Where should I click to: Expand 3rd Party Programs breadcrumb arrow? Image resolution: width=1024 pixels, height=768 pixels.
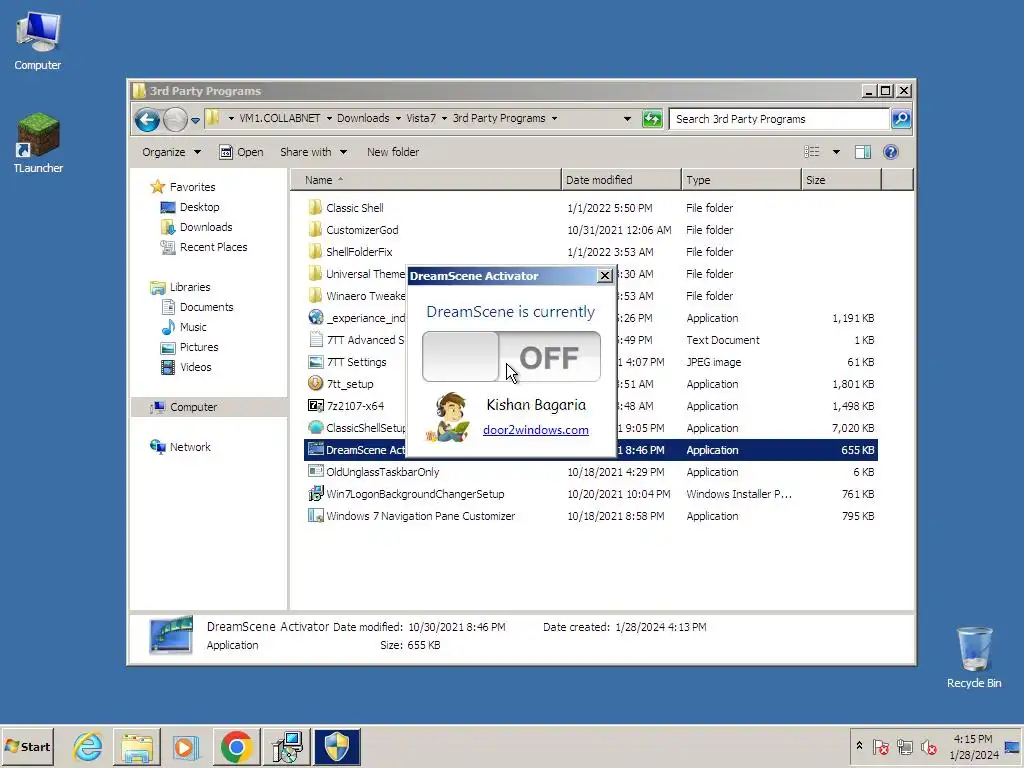(x=554, y=119)
